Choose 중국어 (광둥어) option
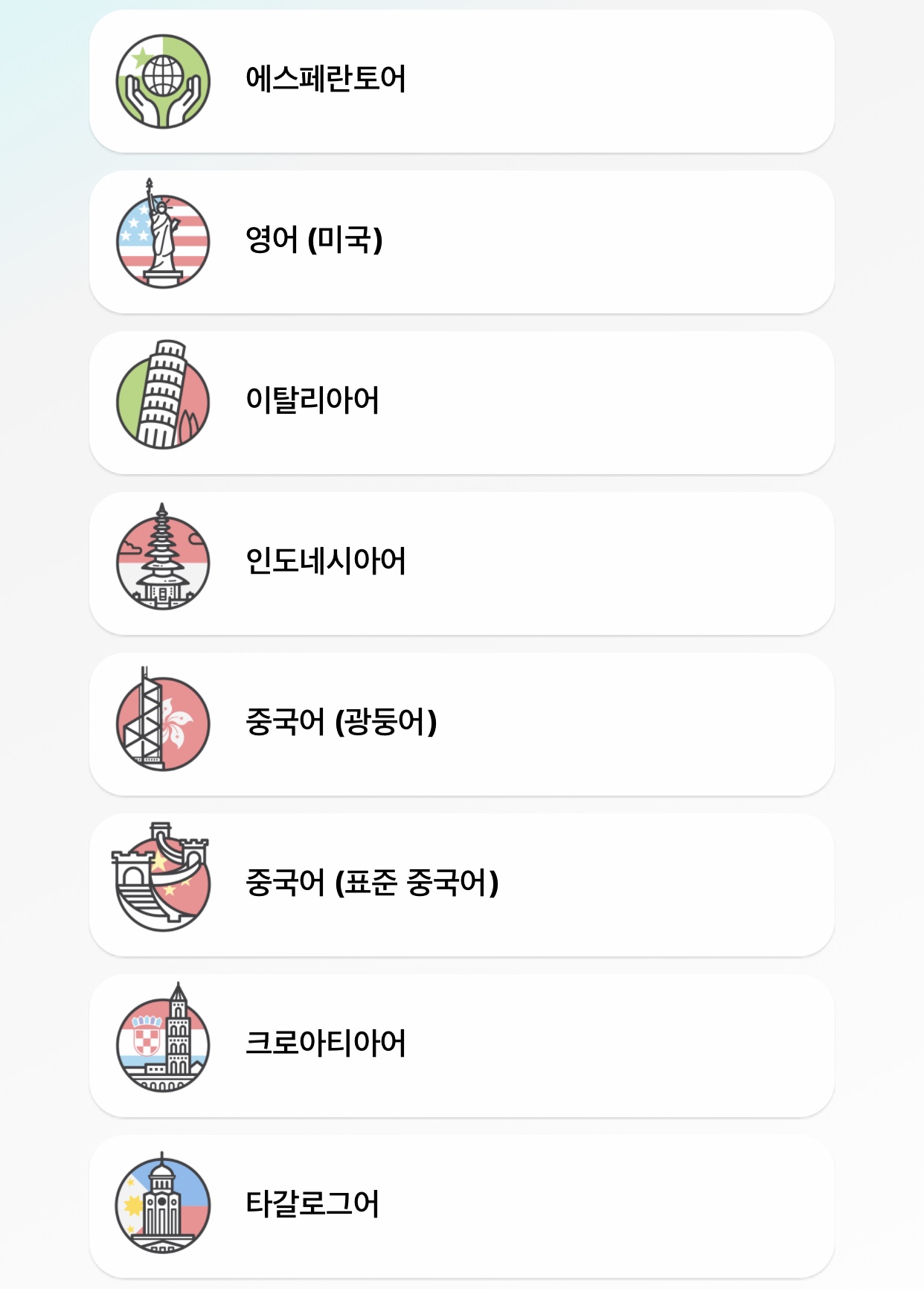The image size is (924, 1289). click(x=341, y=722)
